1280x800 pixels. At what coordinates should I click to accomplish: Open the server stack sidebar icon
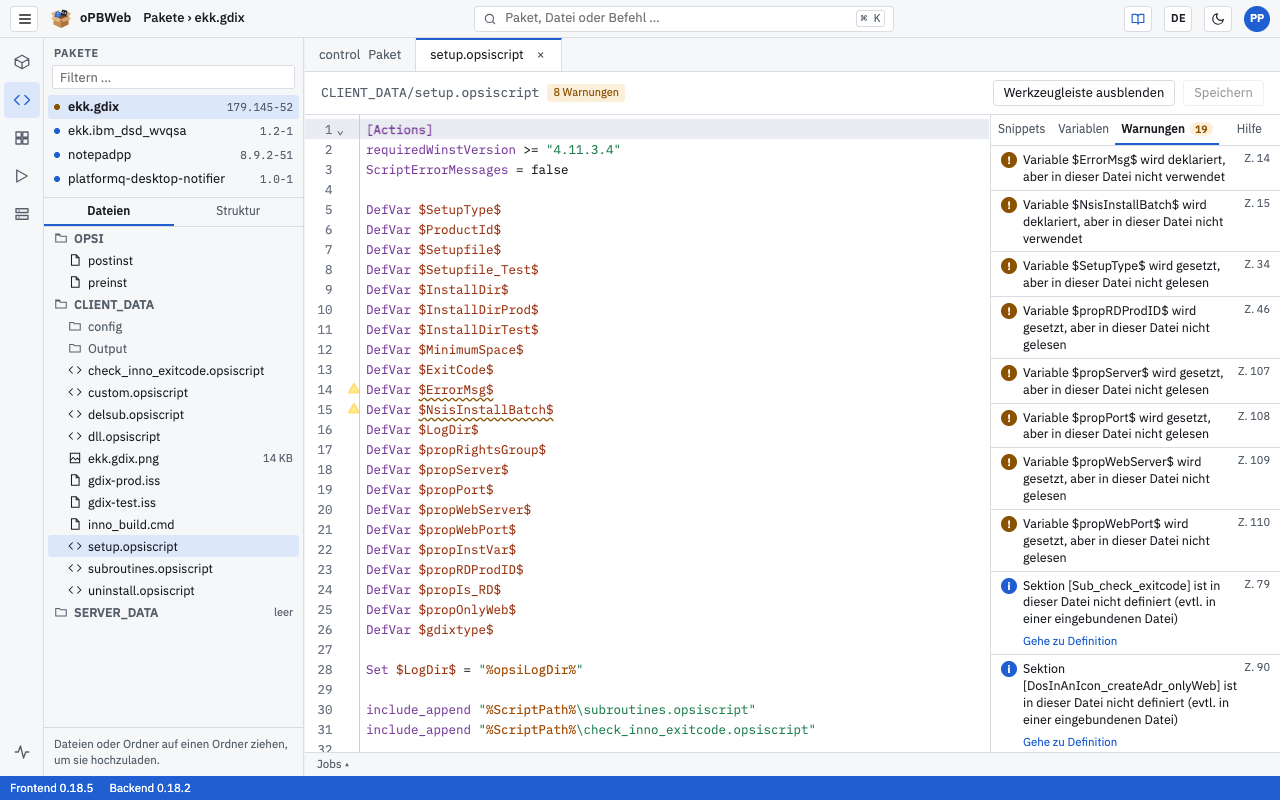[22, 214]
